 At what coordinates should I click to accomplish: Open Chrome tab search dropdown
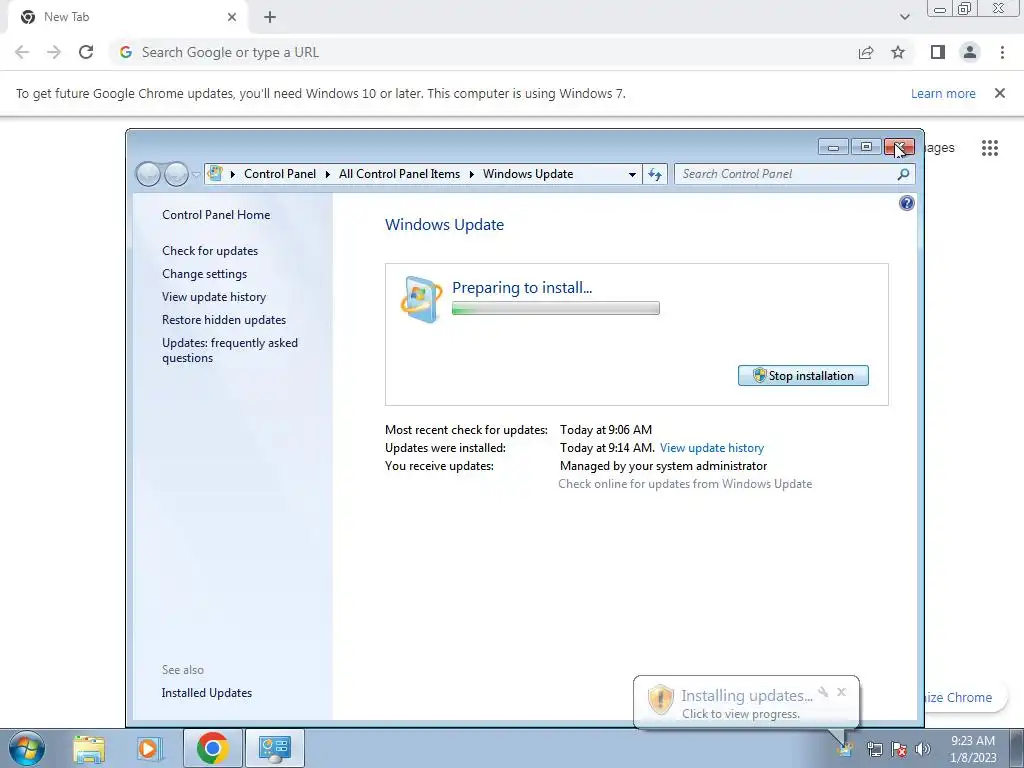[x=904, y=17]
